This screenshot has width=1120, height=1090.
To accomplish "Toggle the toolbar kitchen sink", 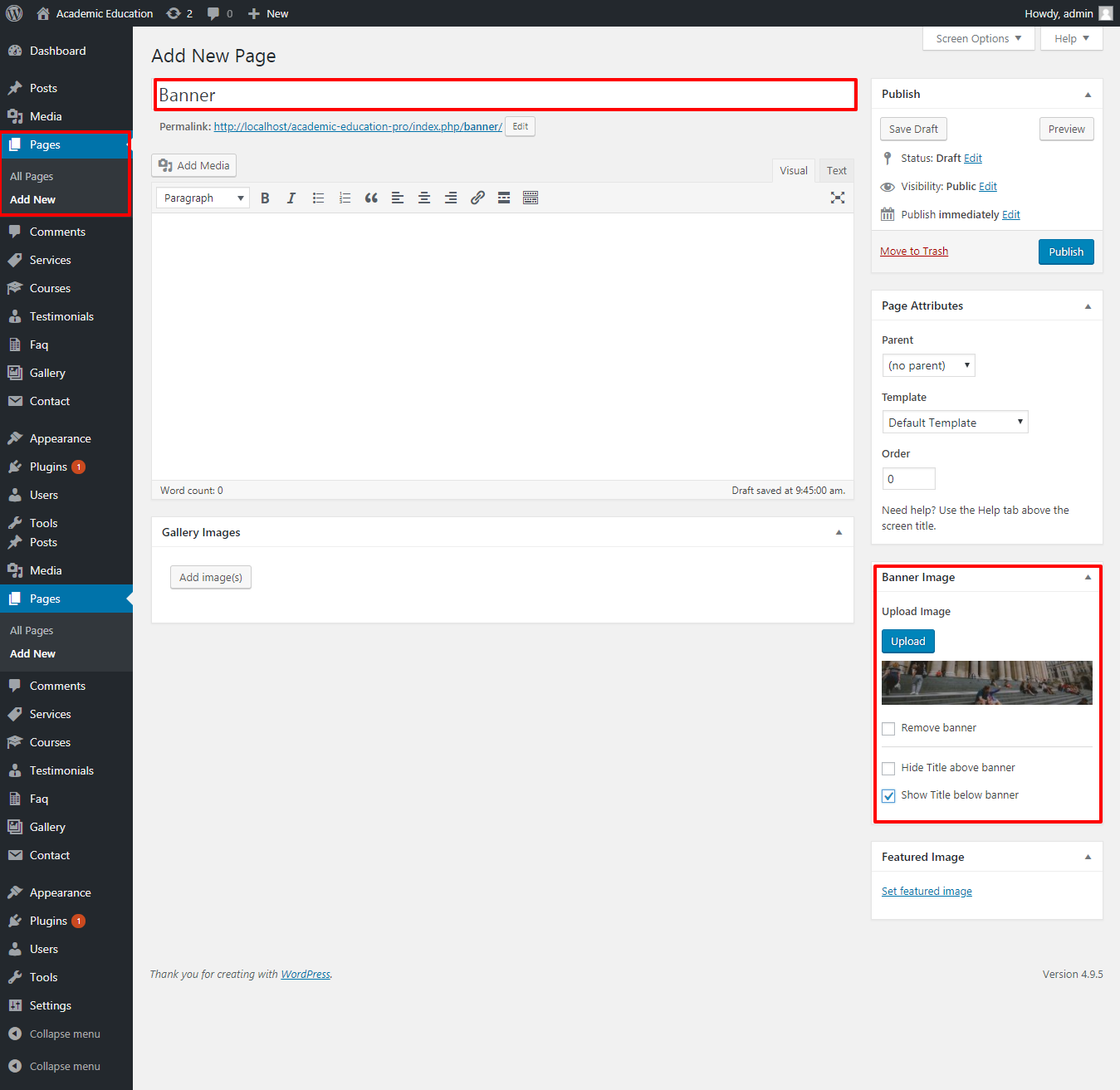I will coord(531,198).
